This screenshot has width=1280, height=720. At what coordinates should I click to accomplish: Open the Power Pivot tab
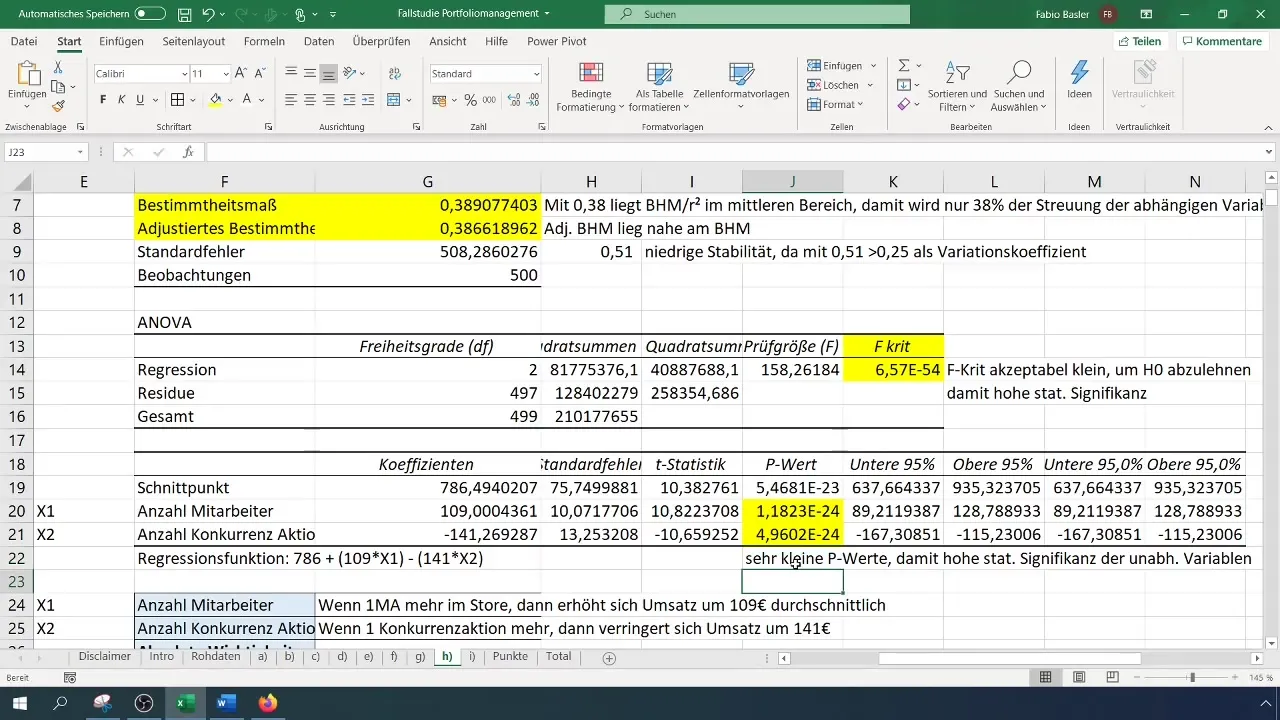pos(558,41)
